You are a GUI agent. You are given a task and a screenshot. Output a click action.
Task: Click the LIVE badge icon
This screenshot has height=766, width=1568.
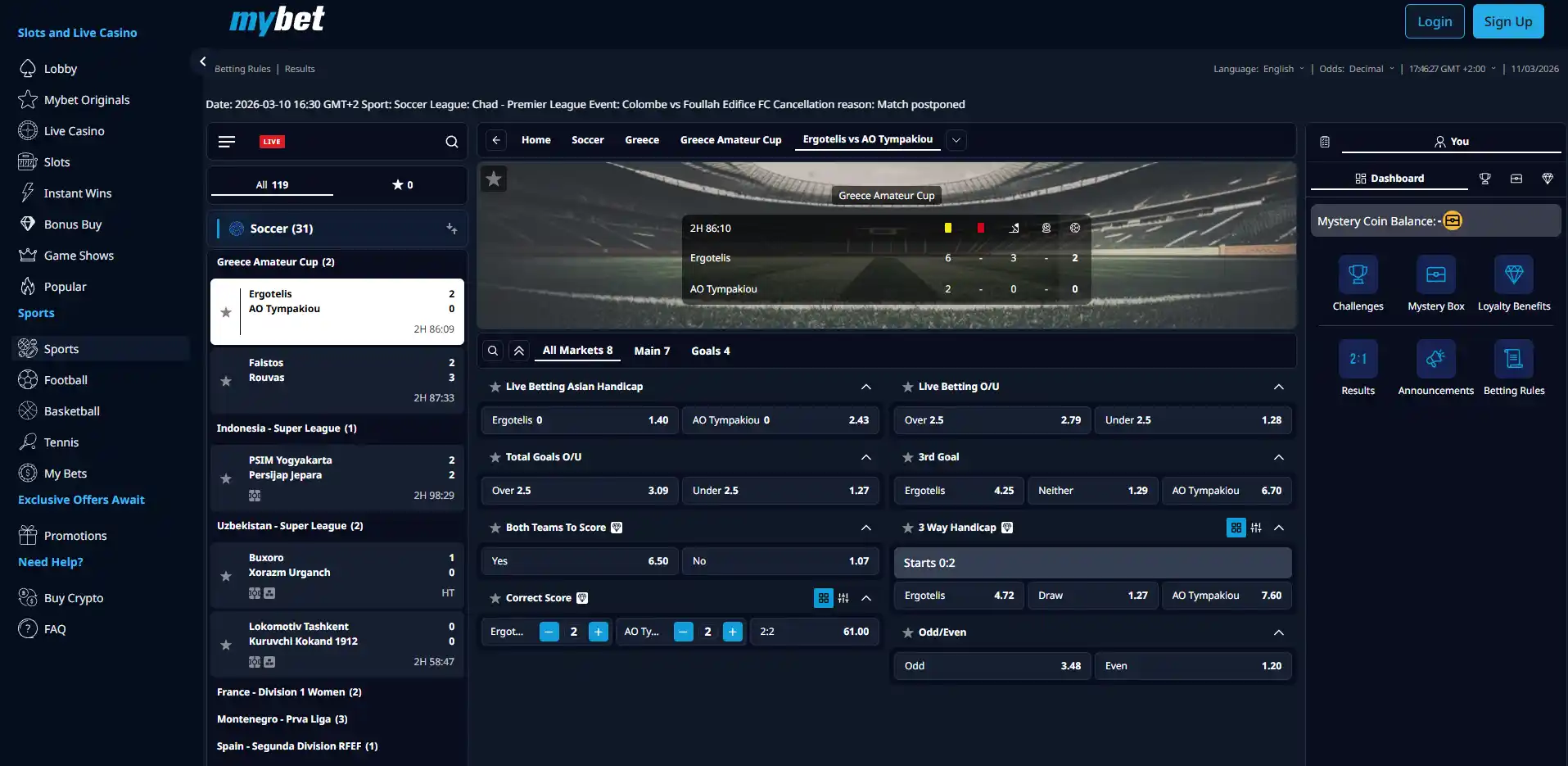pyautogui.click(x=272, y=142)
